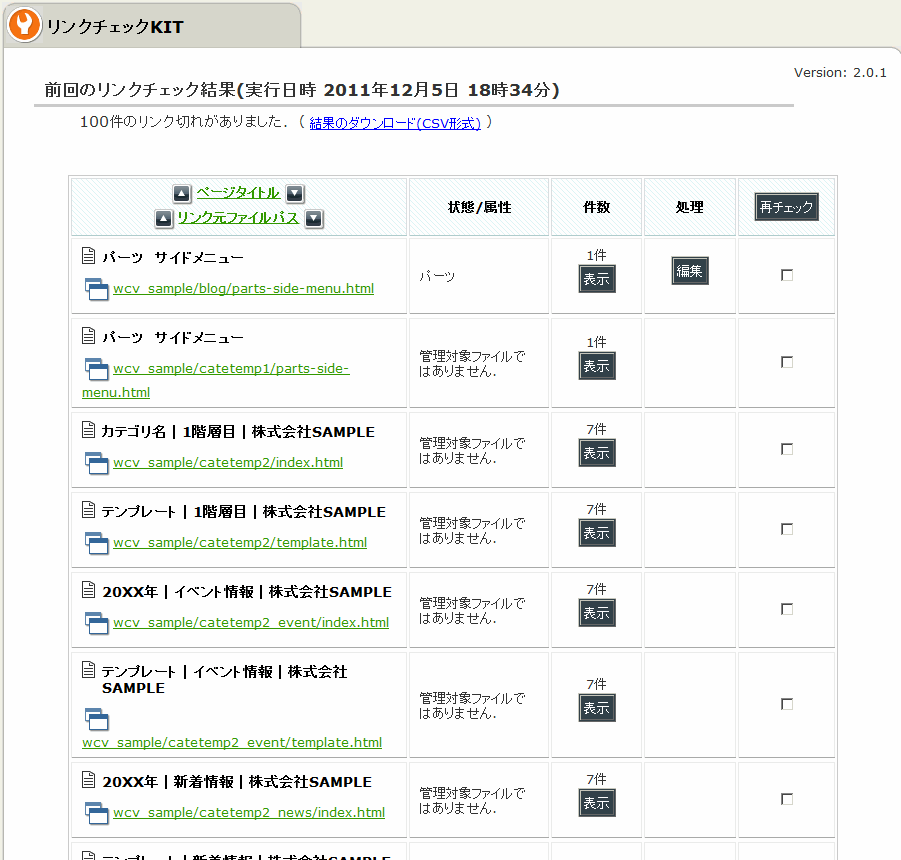This screenshot has height=860, width=901.
Task: Sort by ページタイトル column header link
Action: coord(238,193)
